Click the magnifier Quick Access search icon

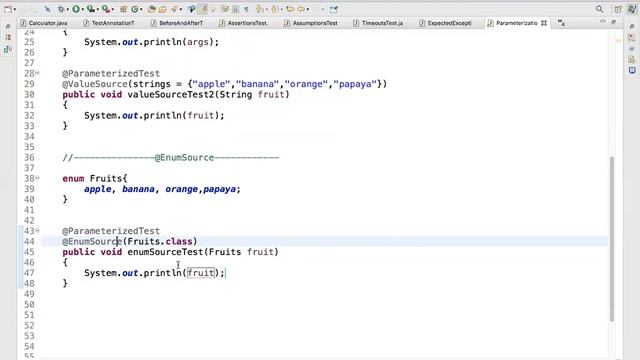tap(599, 9)
